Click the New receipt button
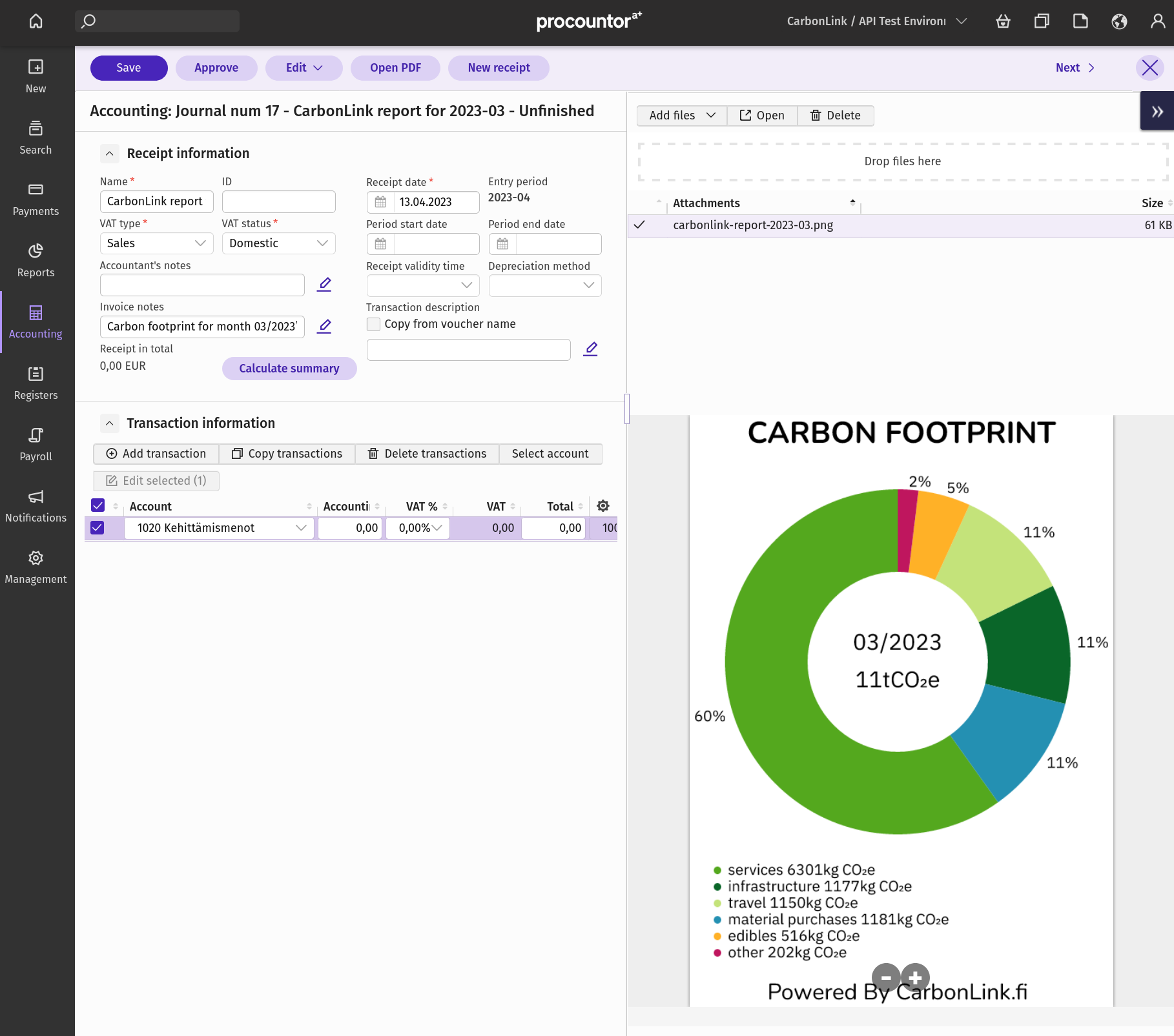 [499, 68]
